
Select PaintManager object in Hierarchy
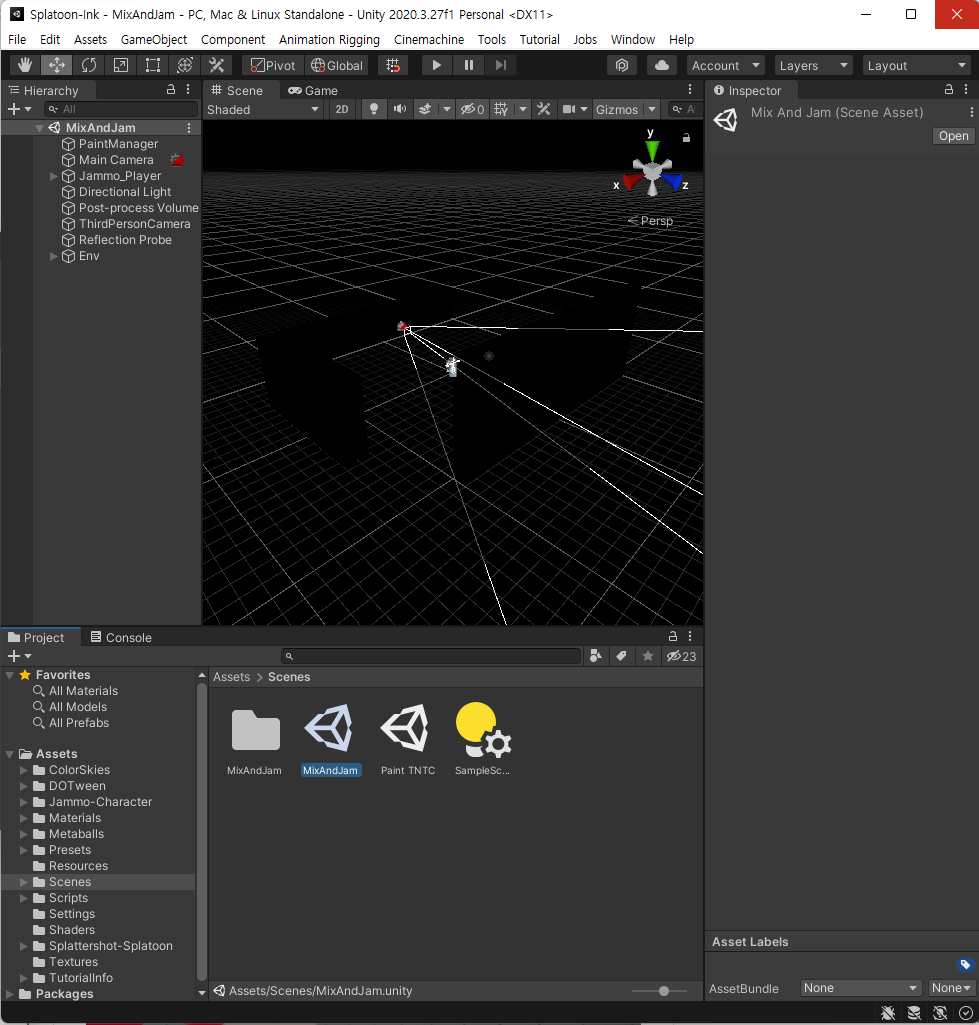point(118,144)
